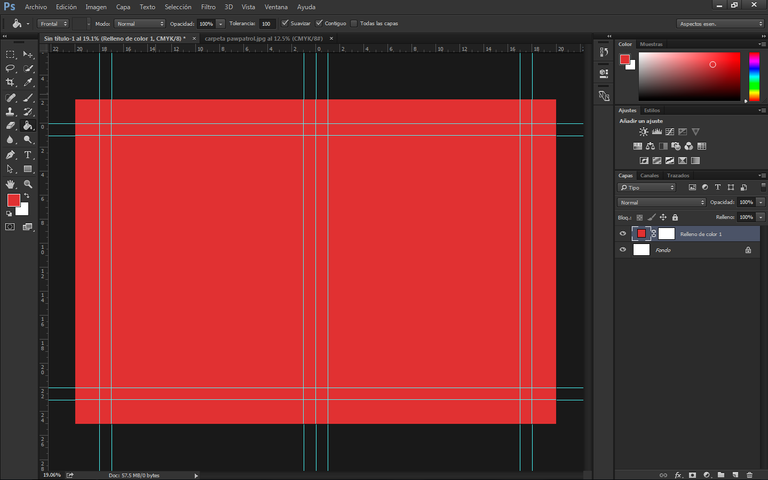Open the layer blend mode Normal dropdown
Screen dimensions: 768x480
(661, 202)
